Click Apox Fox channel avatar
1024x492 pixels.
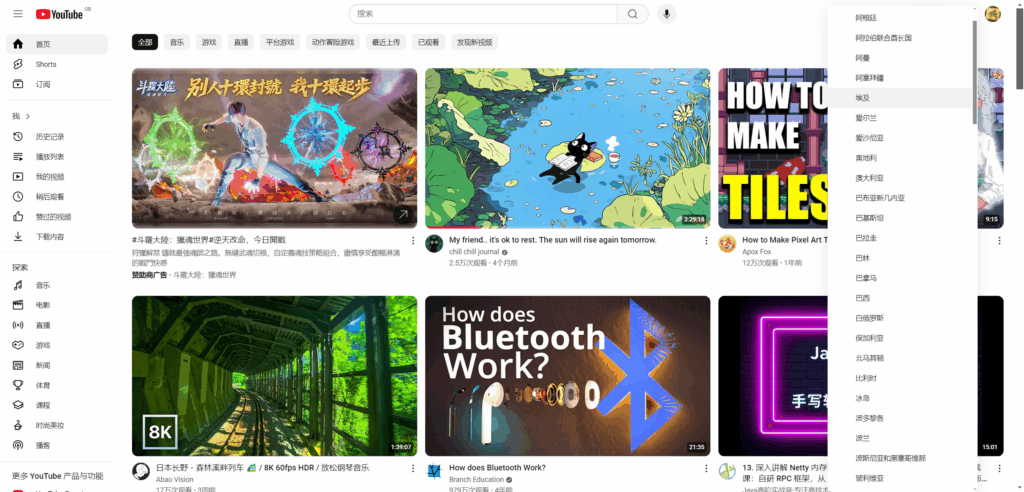(x=727, y=244)
